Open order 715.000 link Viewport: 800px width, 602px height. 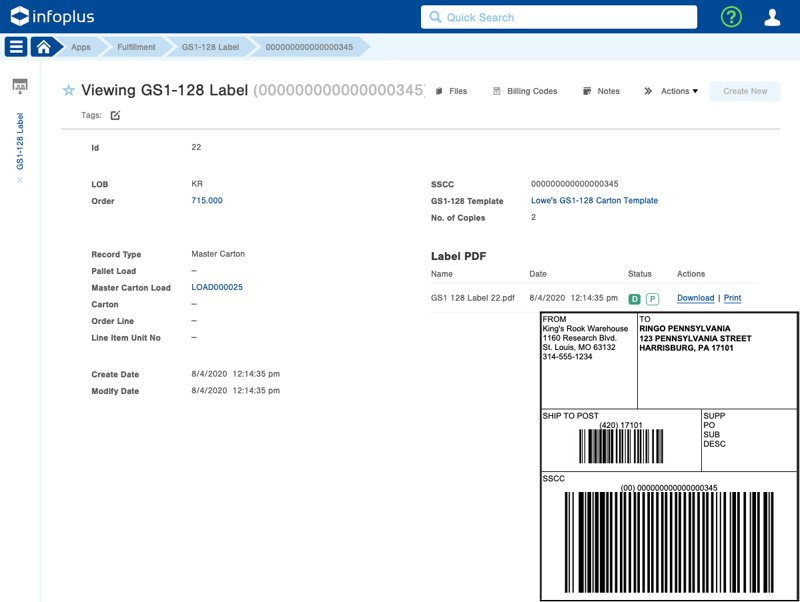206,201
